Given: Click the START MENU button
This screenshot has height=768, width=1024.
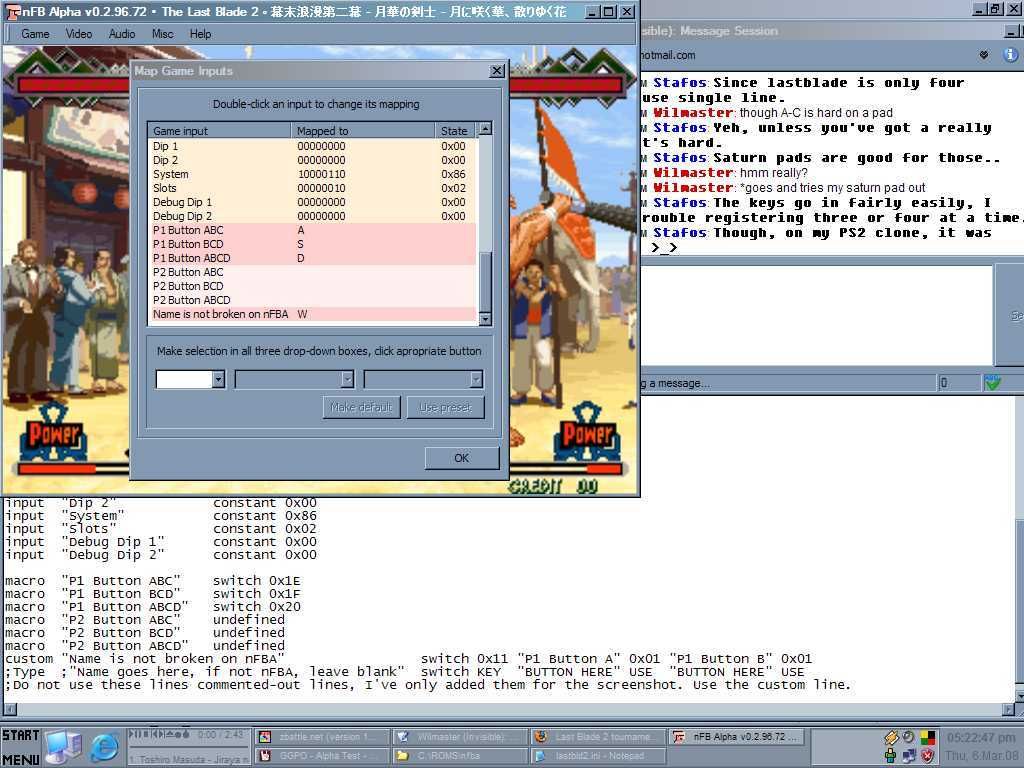Looking at the screenshot, I should (x=20, y=746).
